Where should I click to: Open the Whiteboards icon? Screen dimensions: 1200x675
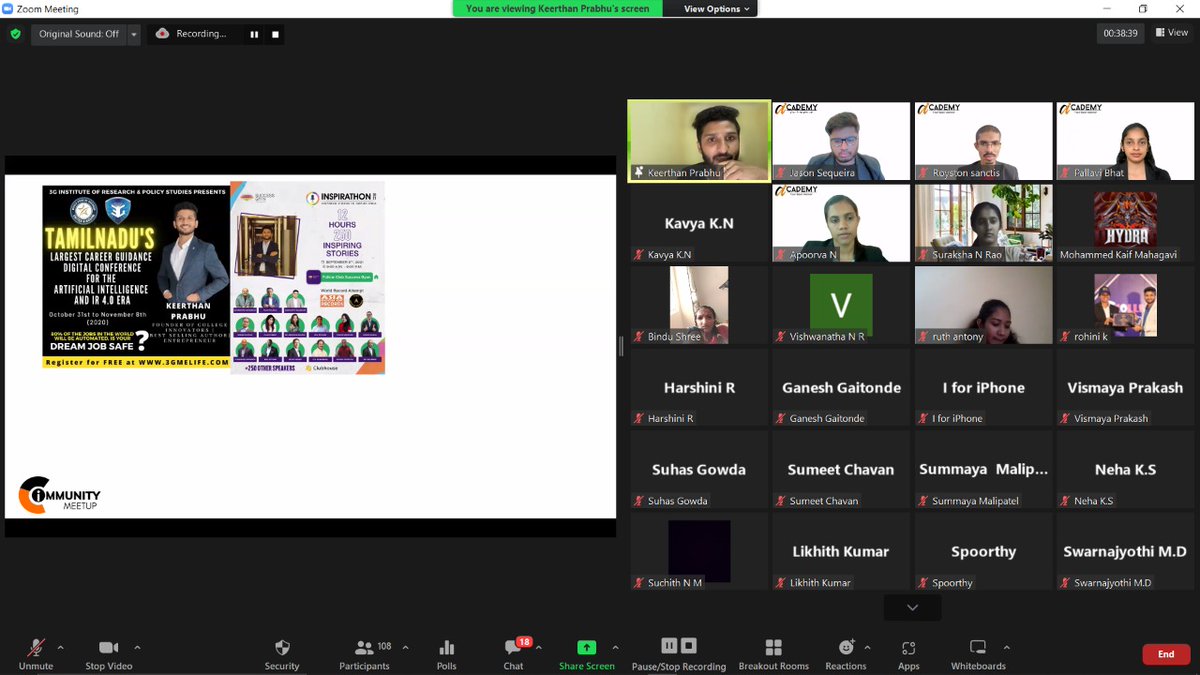[978, 648]
